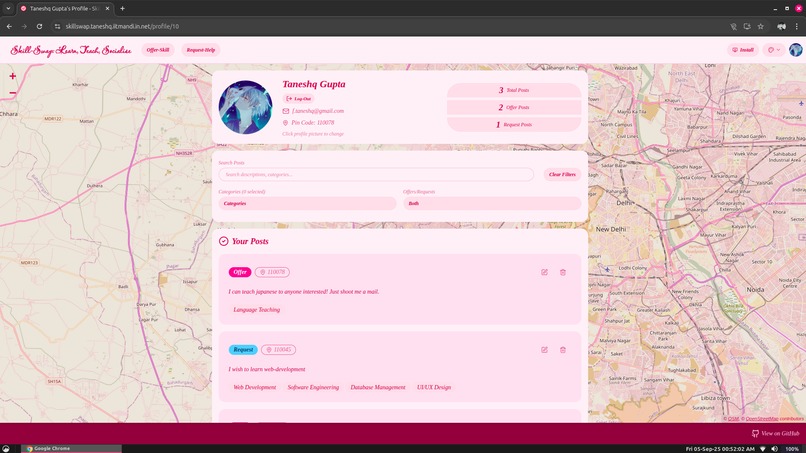Edit the Japanese teaching Offer post
Viewport: 806px width, 453px height.
[544, 272]
